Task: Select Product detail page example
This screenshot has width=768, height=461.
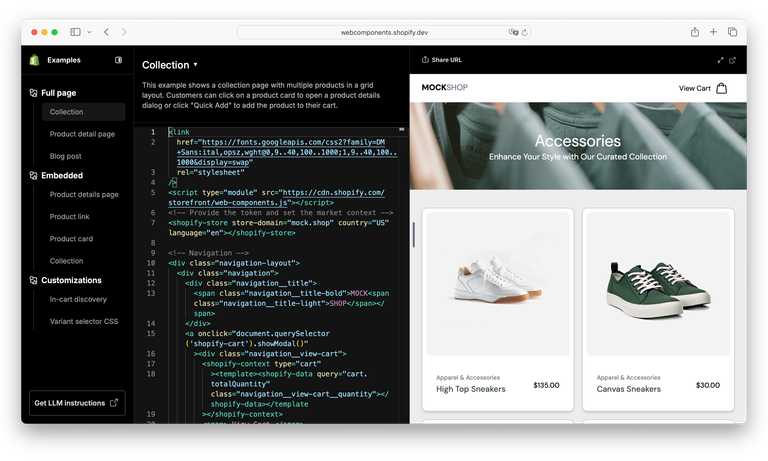Action: click(x=82, y=134)
